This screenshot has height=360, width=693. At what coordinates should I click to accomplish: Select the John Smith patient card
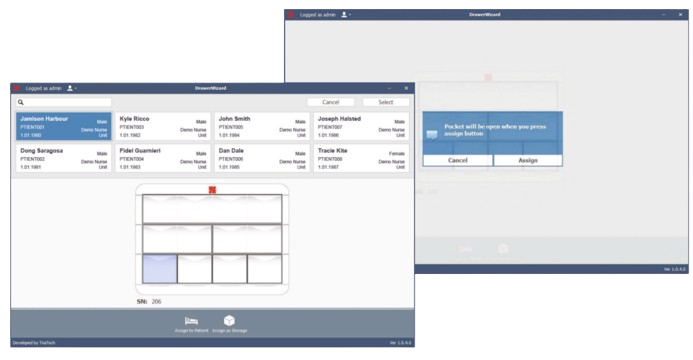pos(262,126)
